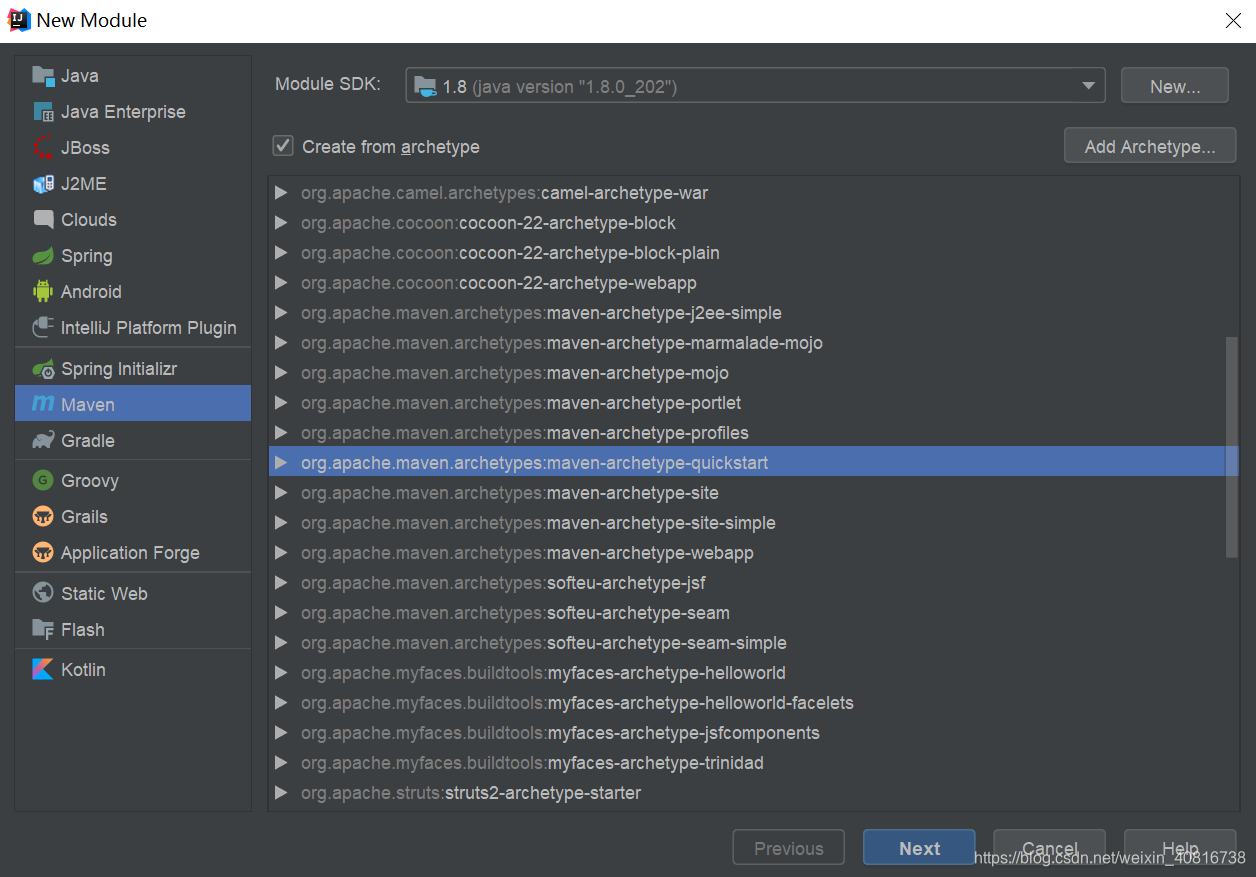1256x877 pixels.
Task: Select Java Enterprise project type
Action: click(133, 112)
